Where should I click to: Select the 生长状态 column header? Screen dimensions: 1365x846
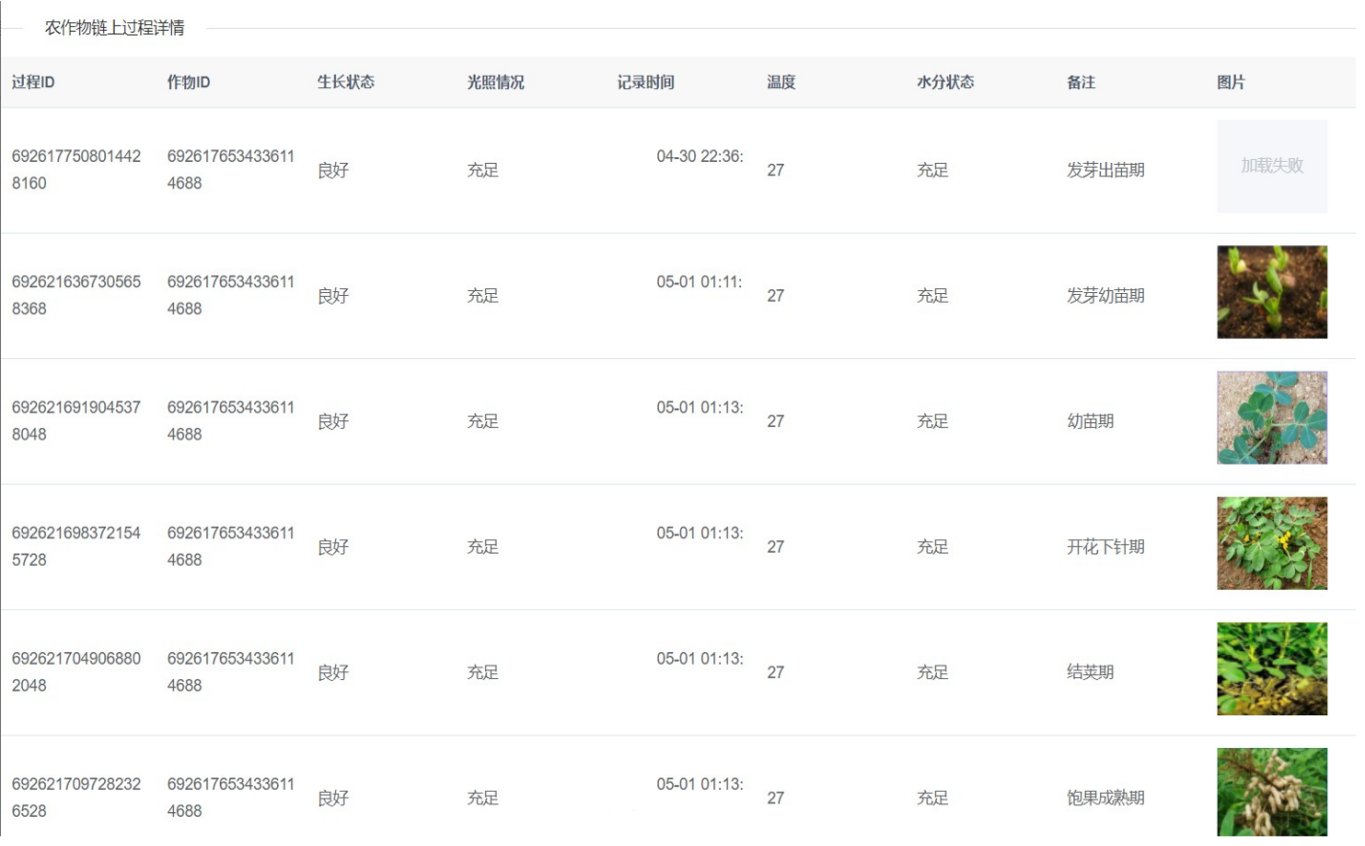pos(346,82)
